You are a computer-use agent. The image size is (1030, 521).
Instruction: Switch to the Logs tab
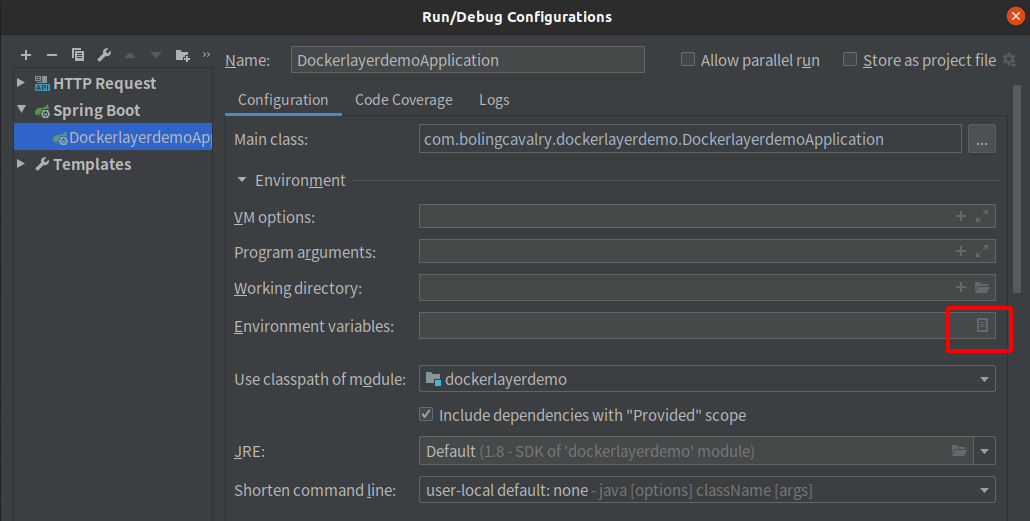point(494,100)
